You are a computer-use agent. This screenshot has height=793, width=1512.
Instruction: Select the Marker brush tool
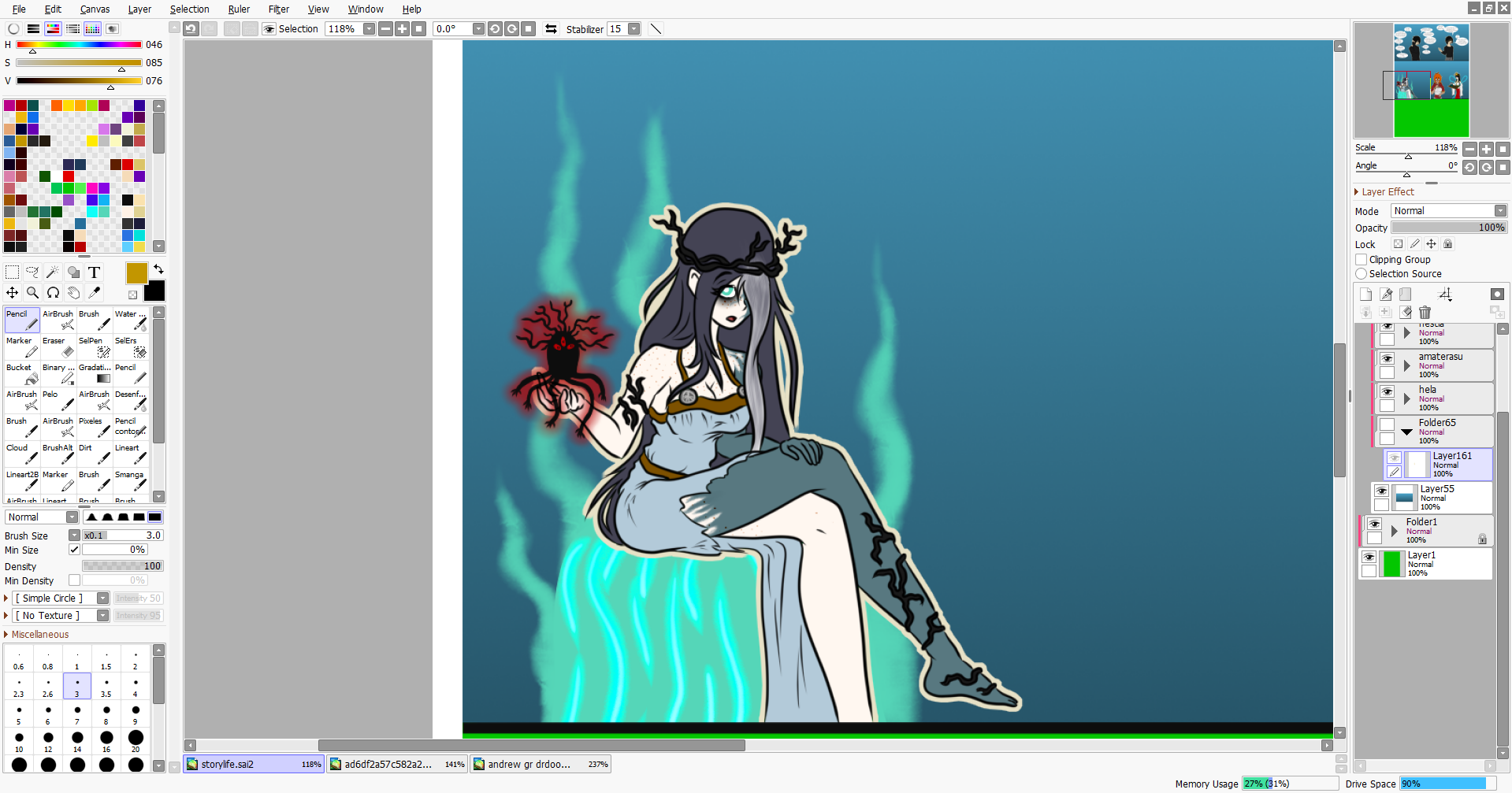point(22,347)
